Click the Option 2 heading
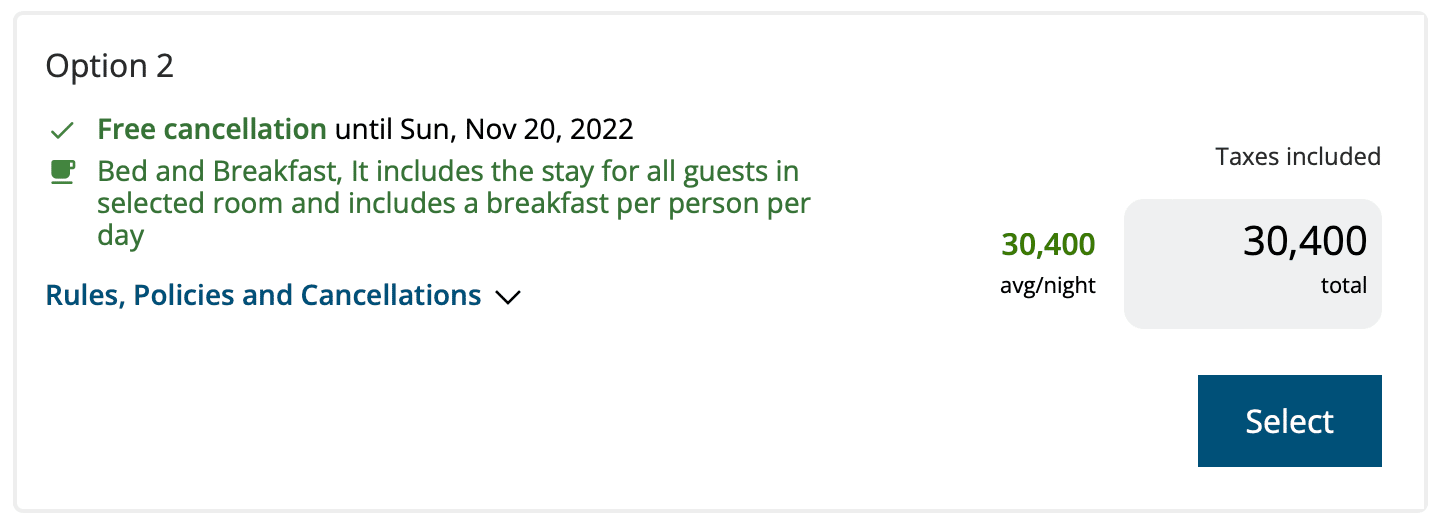This screenshot has height=526, width=1446. pos(110,66)
